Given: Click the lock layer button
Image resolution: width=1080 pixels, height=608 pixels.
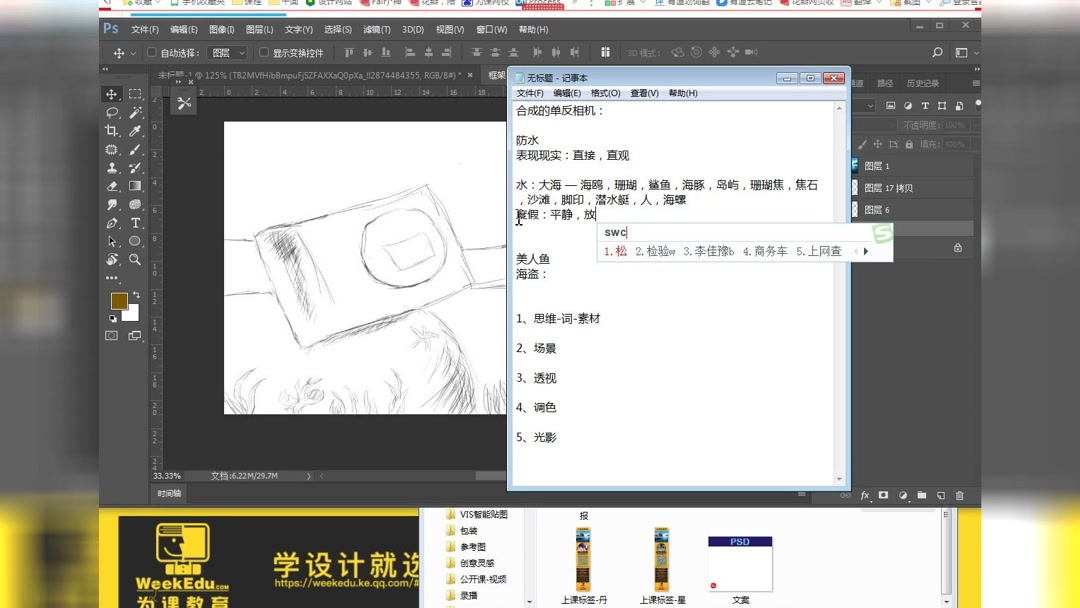Looking at the screenshot, I should pos(908,144).
